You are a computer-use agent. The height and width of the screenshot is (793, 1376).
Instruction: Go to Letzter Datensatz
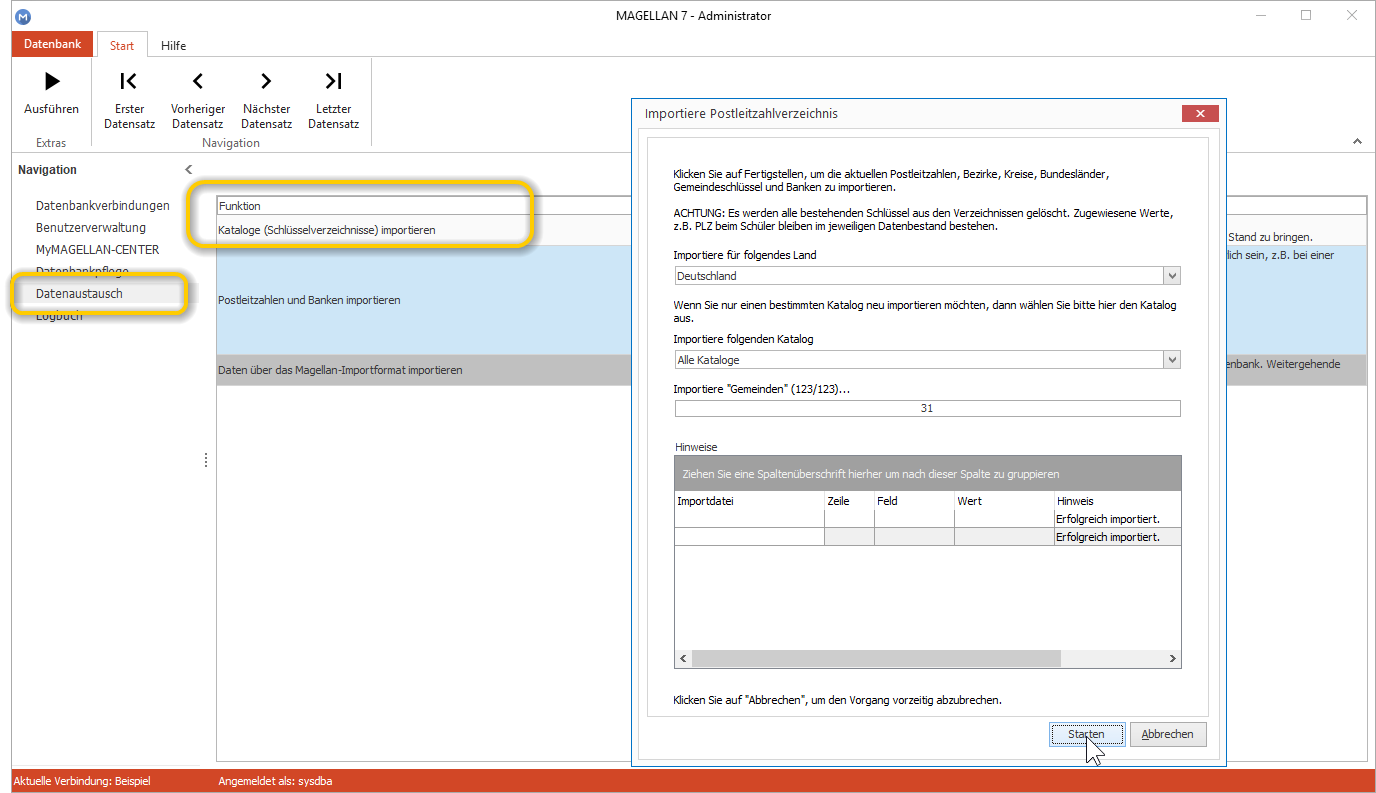click(x=333, y=99)
